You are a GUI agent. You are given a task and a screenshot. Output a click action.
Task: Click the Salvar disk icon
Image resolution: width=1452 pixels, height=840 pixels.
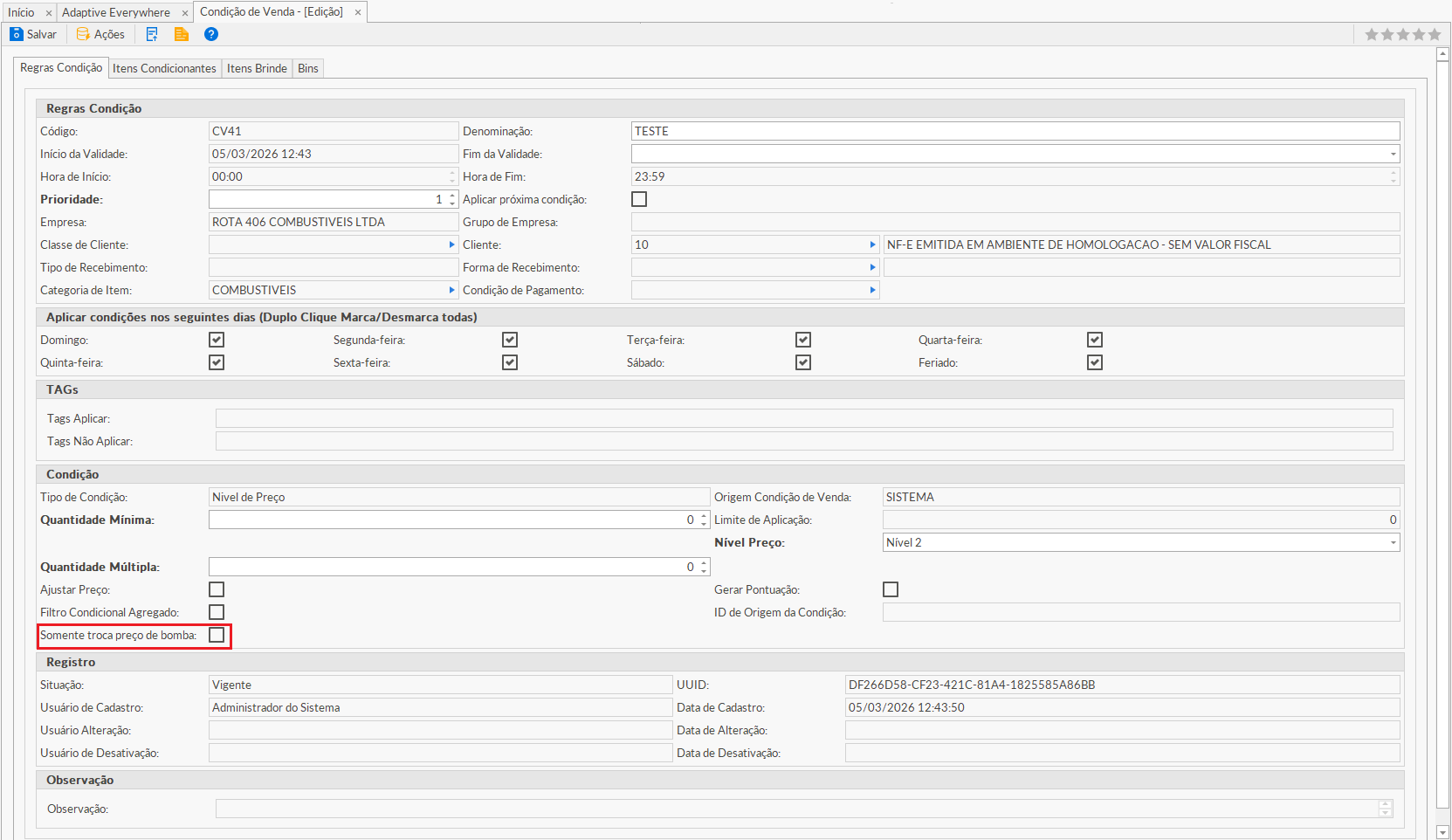point(17,34)
